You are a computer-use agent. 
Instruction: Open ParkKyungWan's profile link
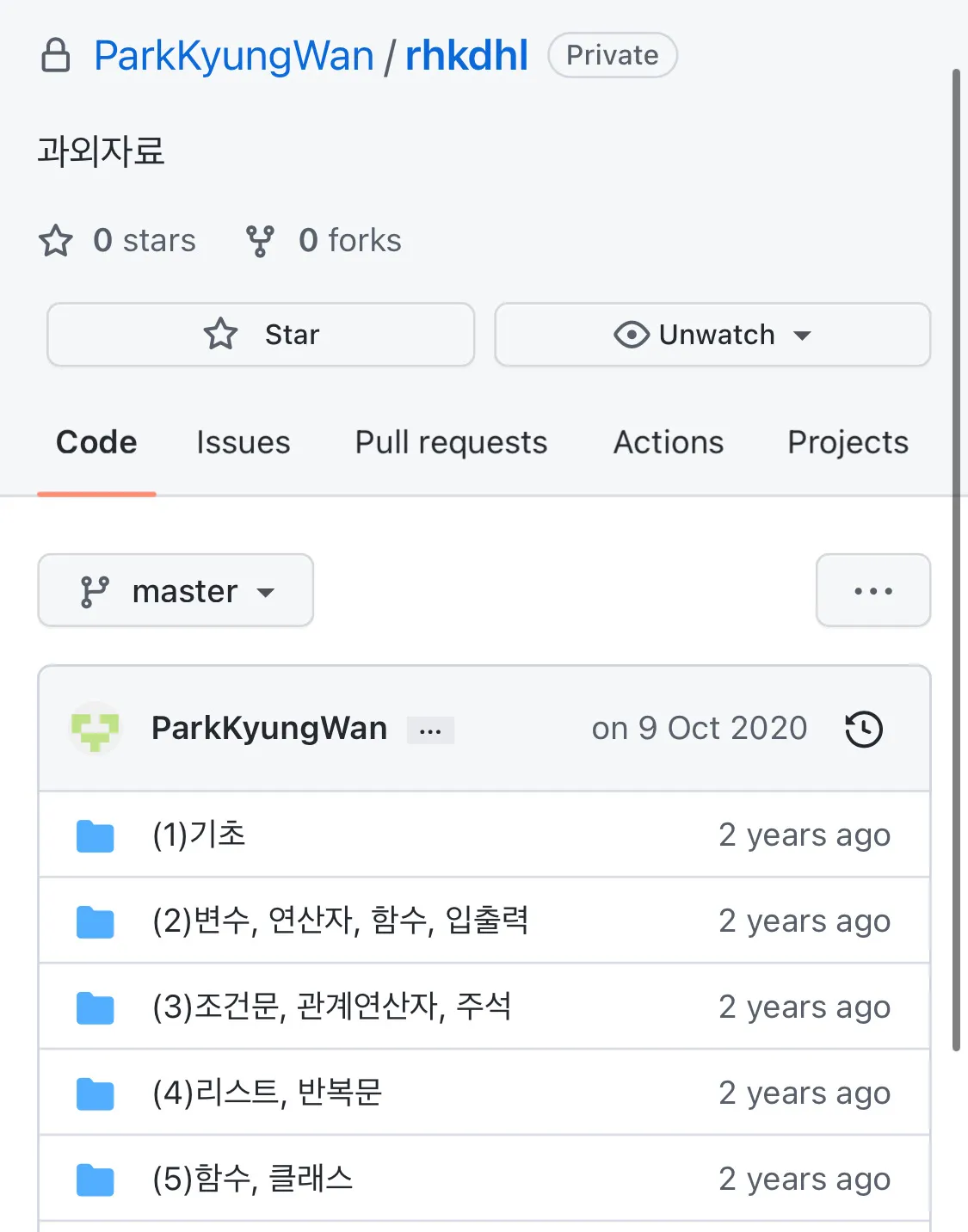268,728
